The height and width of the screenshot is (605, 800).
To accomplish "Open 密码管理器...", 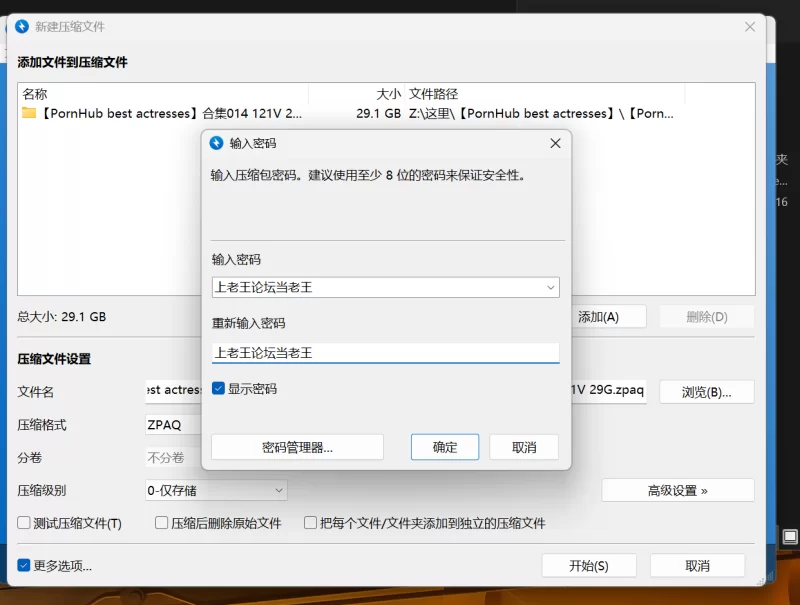I will [297, 447].
